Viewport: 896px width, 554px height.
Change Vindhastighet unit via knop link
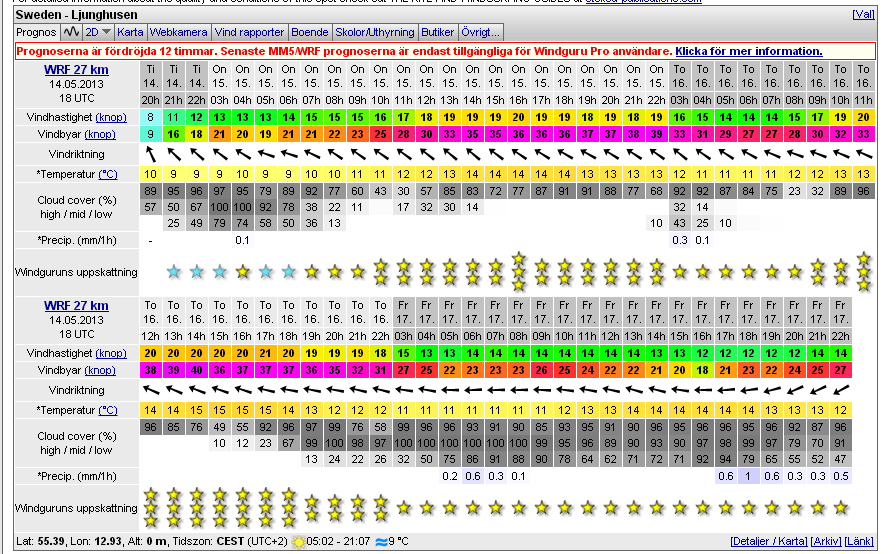[x=110, y=117]
